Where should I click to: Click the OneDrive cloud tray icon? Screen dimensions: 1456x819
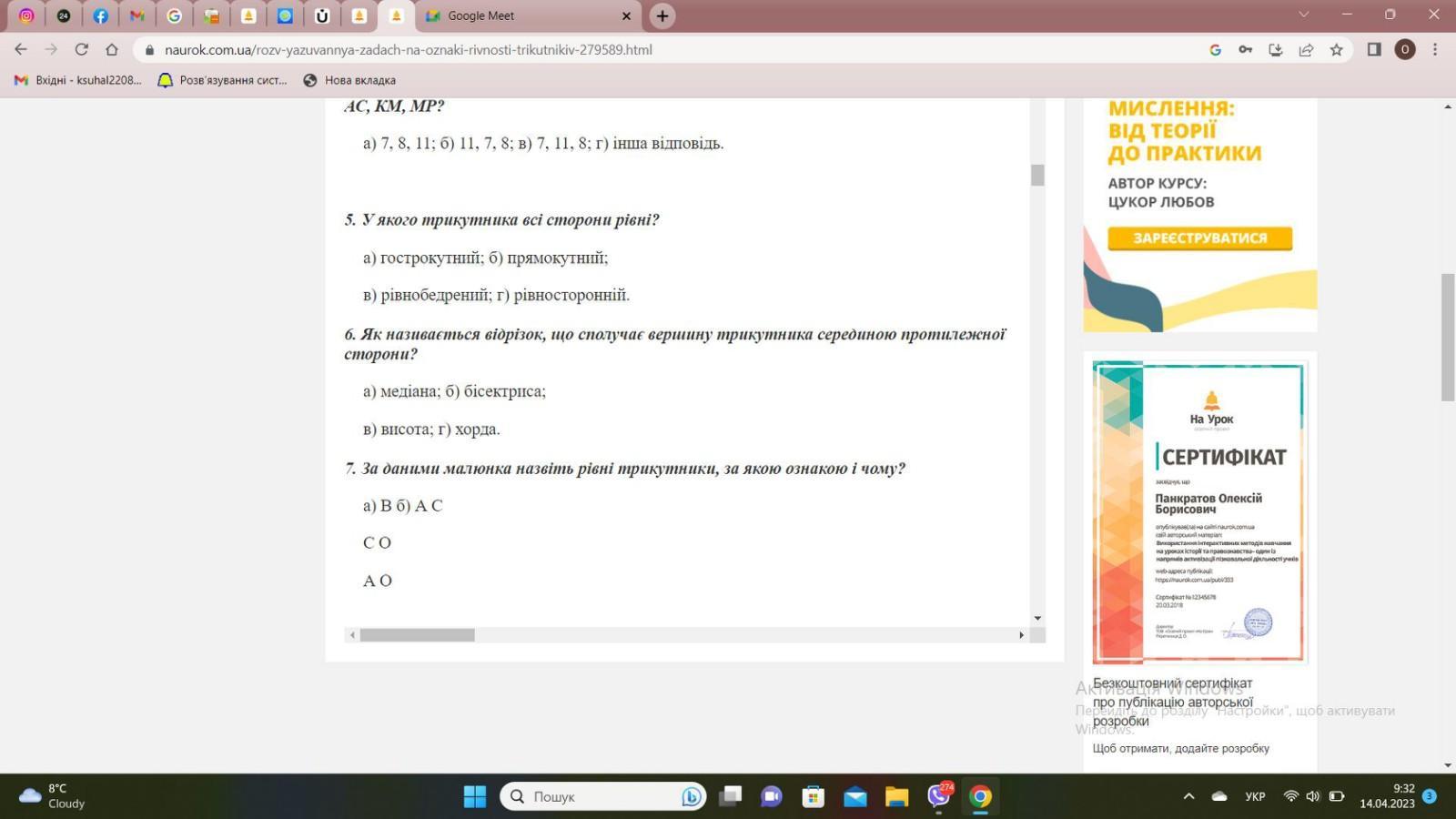1219,796
